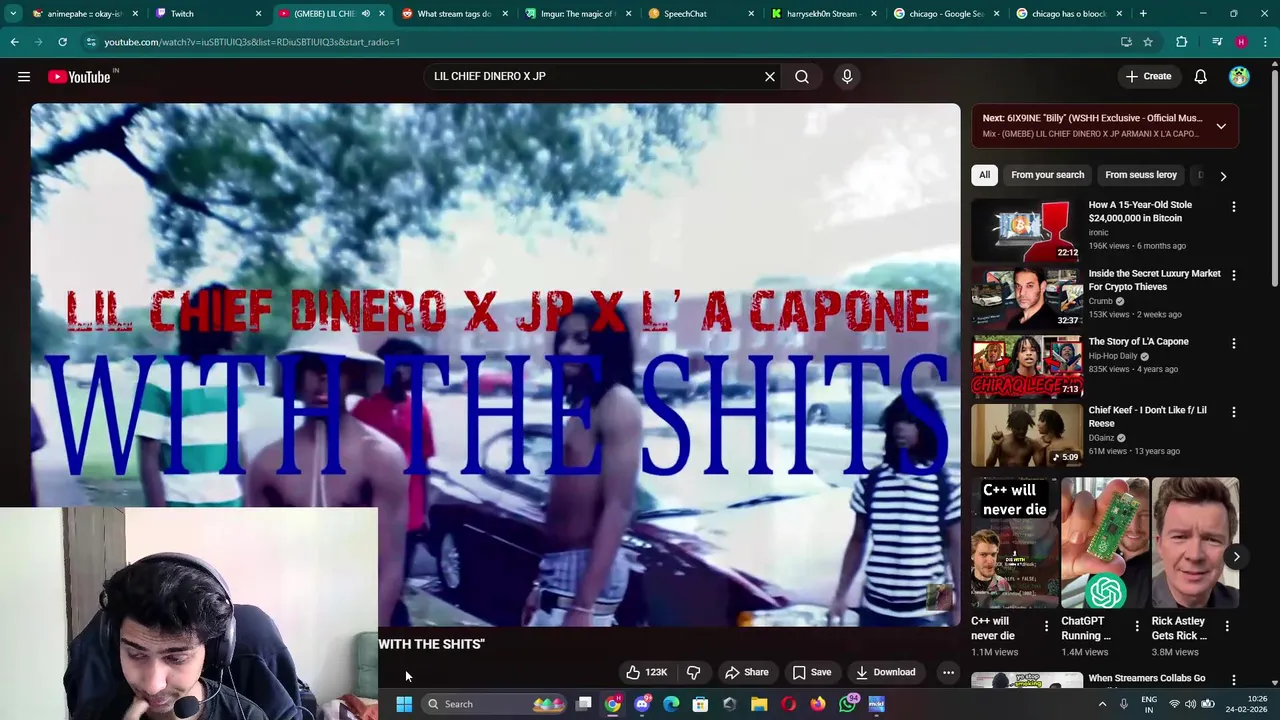The image size is (1280, 720).
Task: Open Firefox from the taskbar
Action: (x=818, y=704)
